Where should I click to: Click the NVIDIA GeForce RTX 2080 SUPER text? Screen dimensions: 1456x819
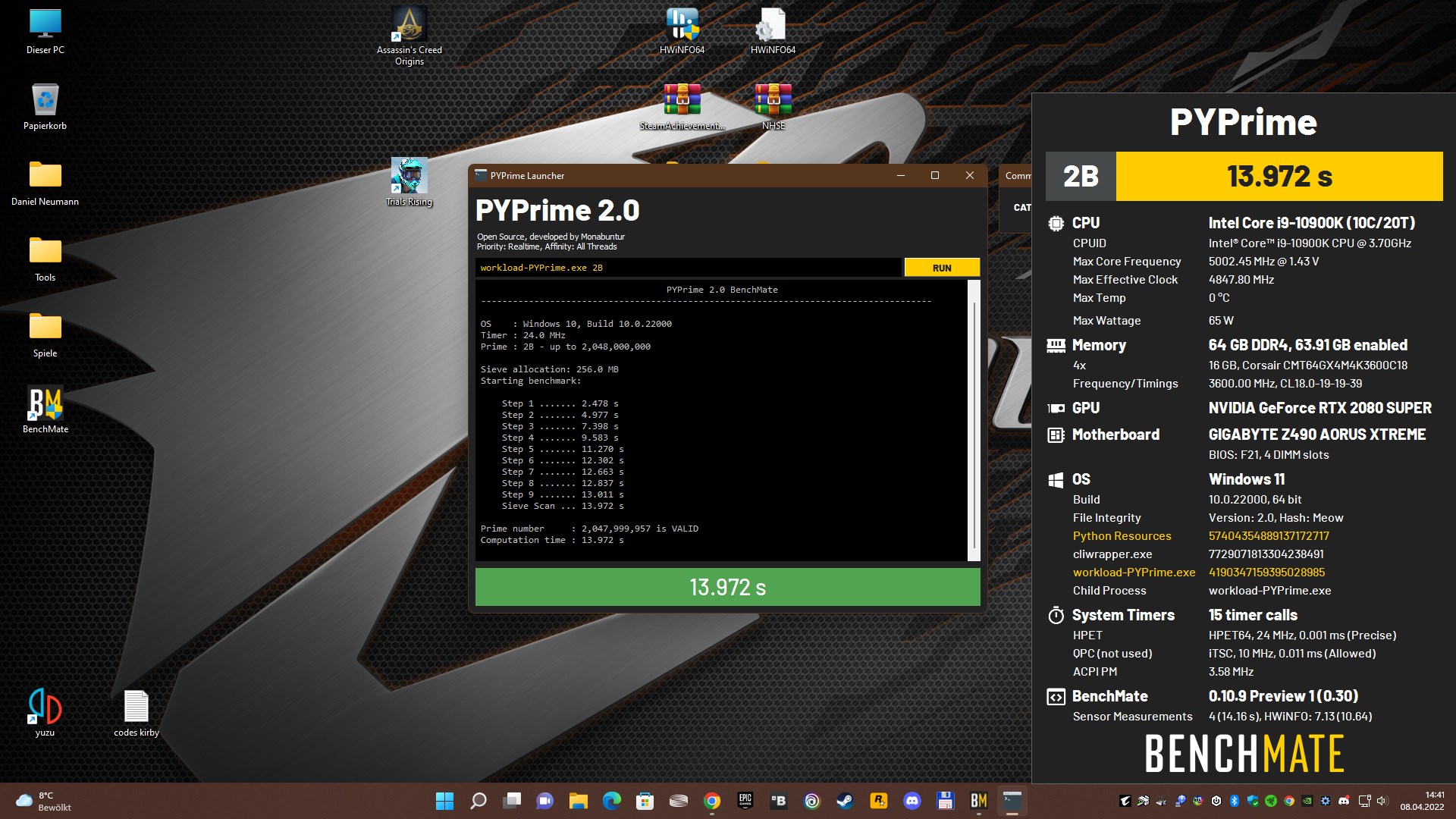[1319, 408]
